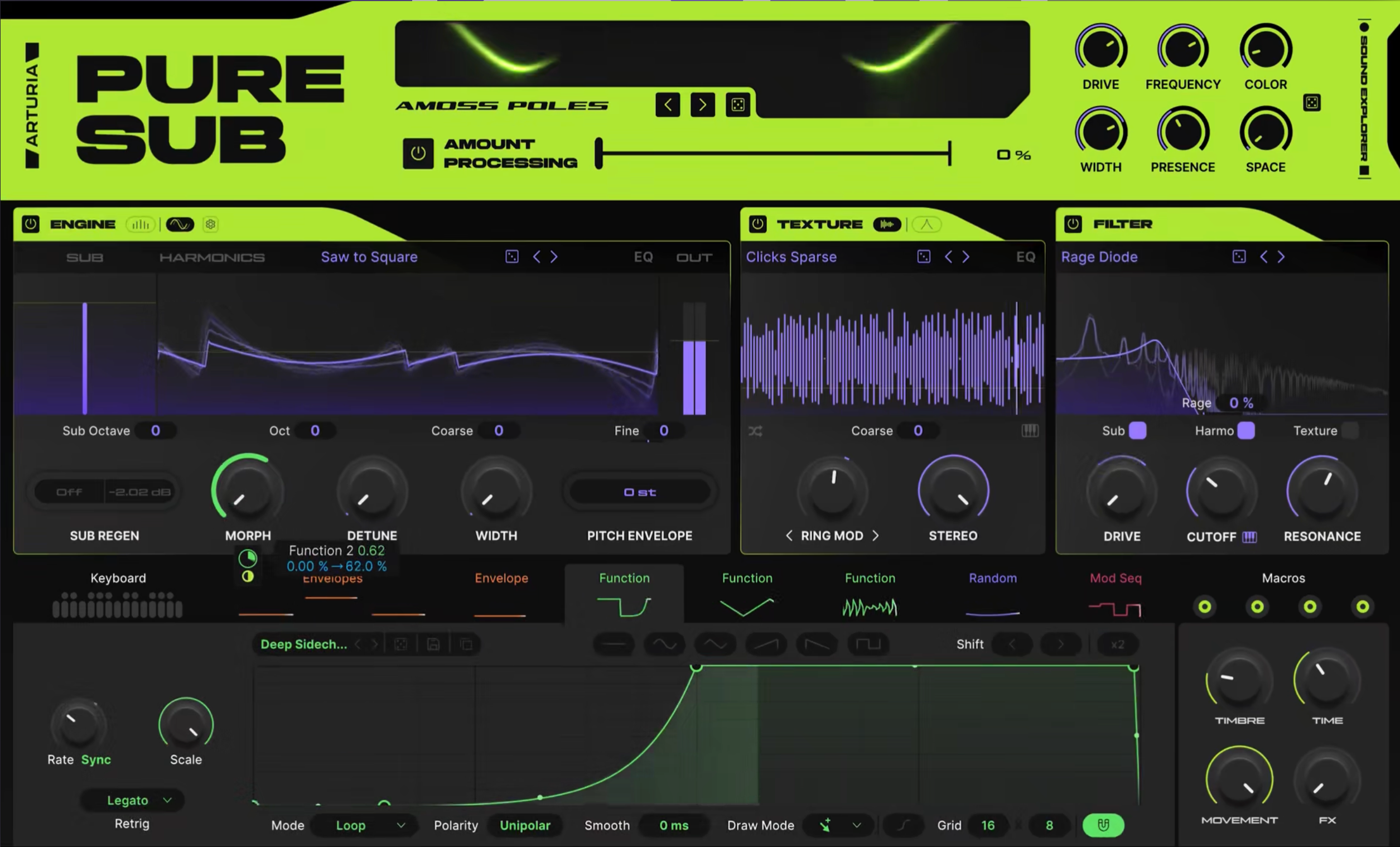Select next Clicks Sparse texture
This screenshot has height=847, width=1400.
click(x=966, y=257)
